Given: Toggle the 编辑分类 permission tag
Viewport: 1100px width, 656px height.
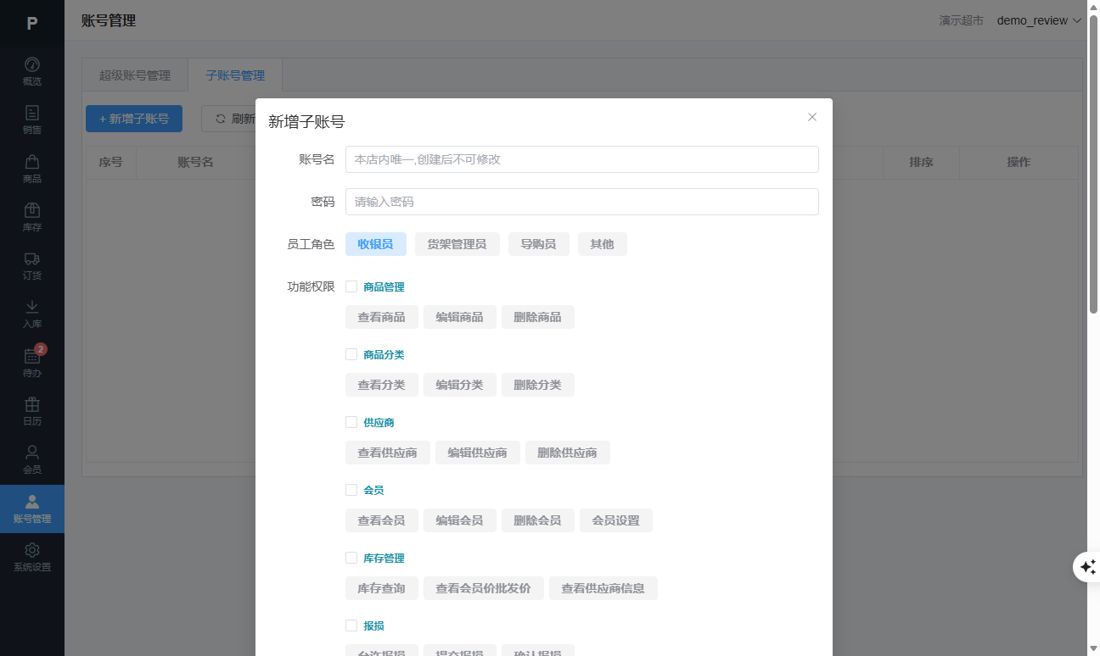Looking at the screenshot, I should tap(460, 385).
